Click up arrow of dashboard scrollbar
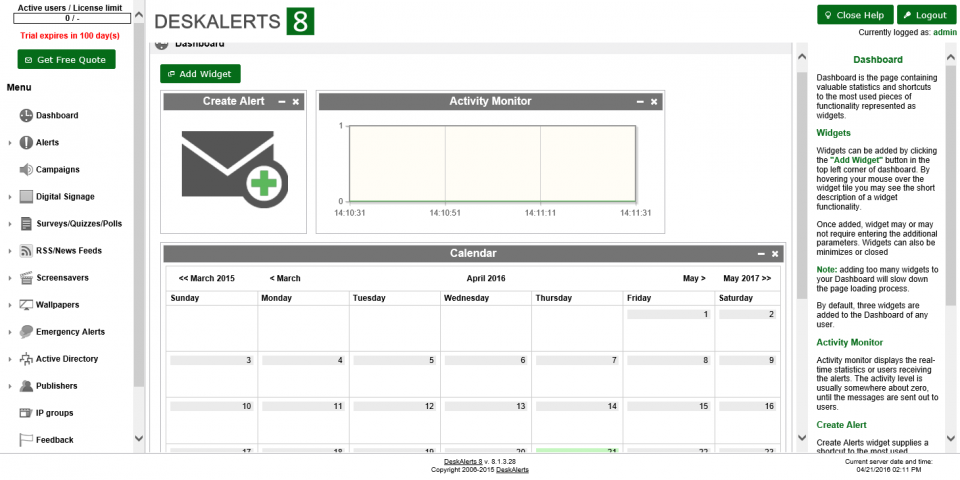 click(801, 56)
